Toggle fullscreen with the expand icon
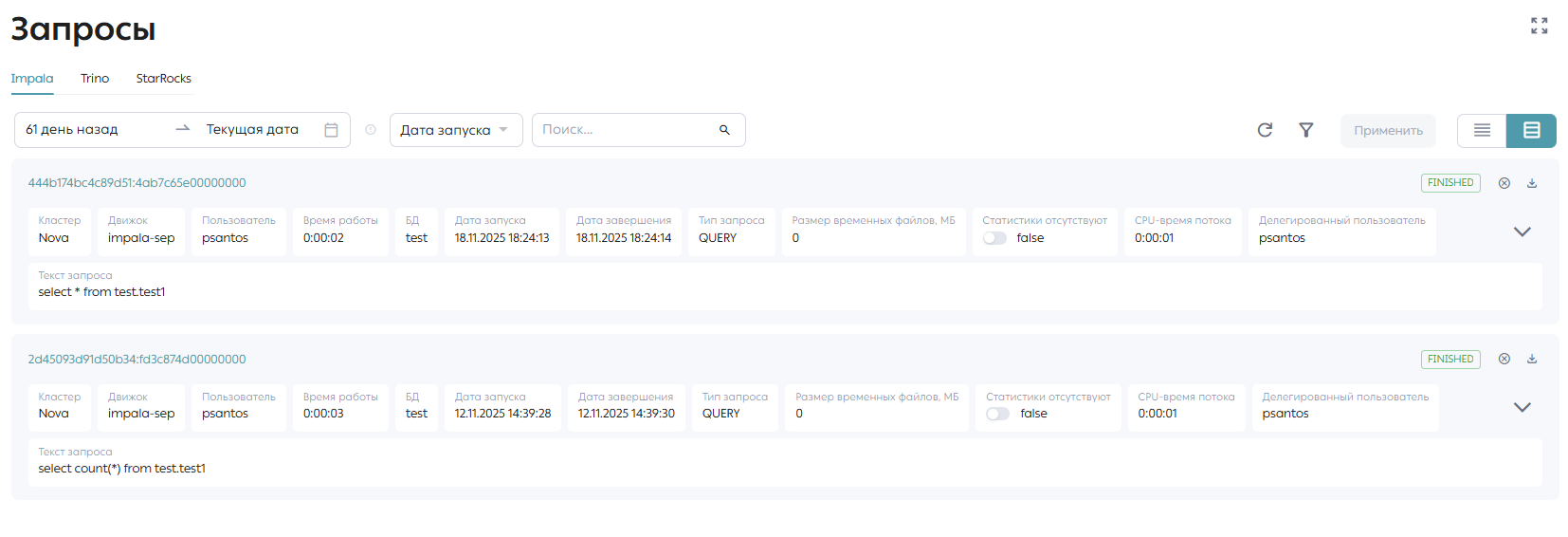This screenshot has height=537, width=1568. pos(1539,26)
